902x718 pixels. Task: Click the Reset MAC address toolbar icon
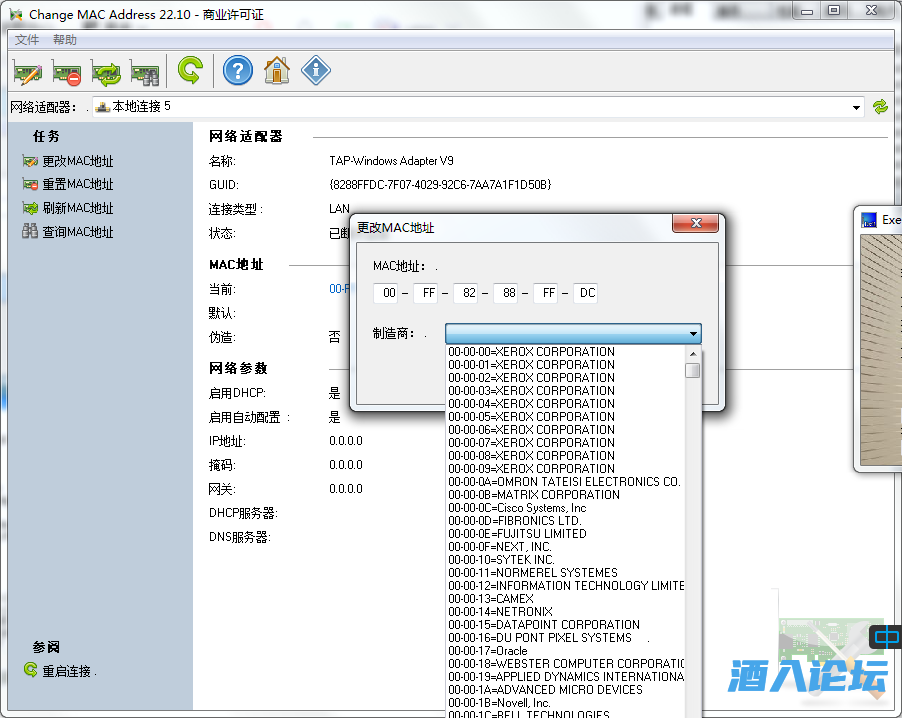tap(67, 71)
